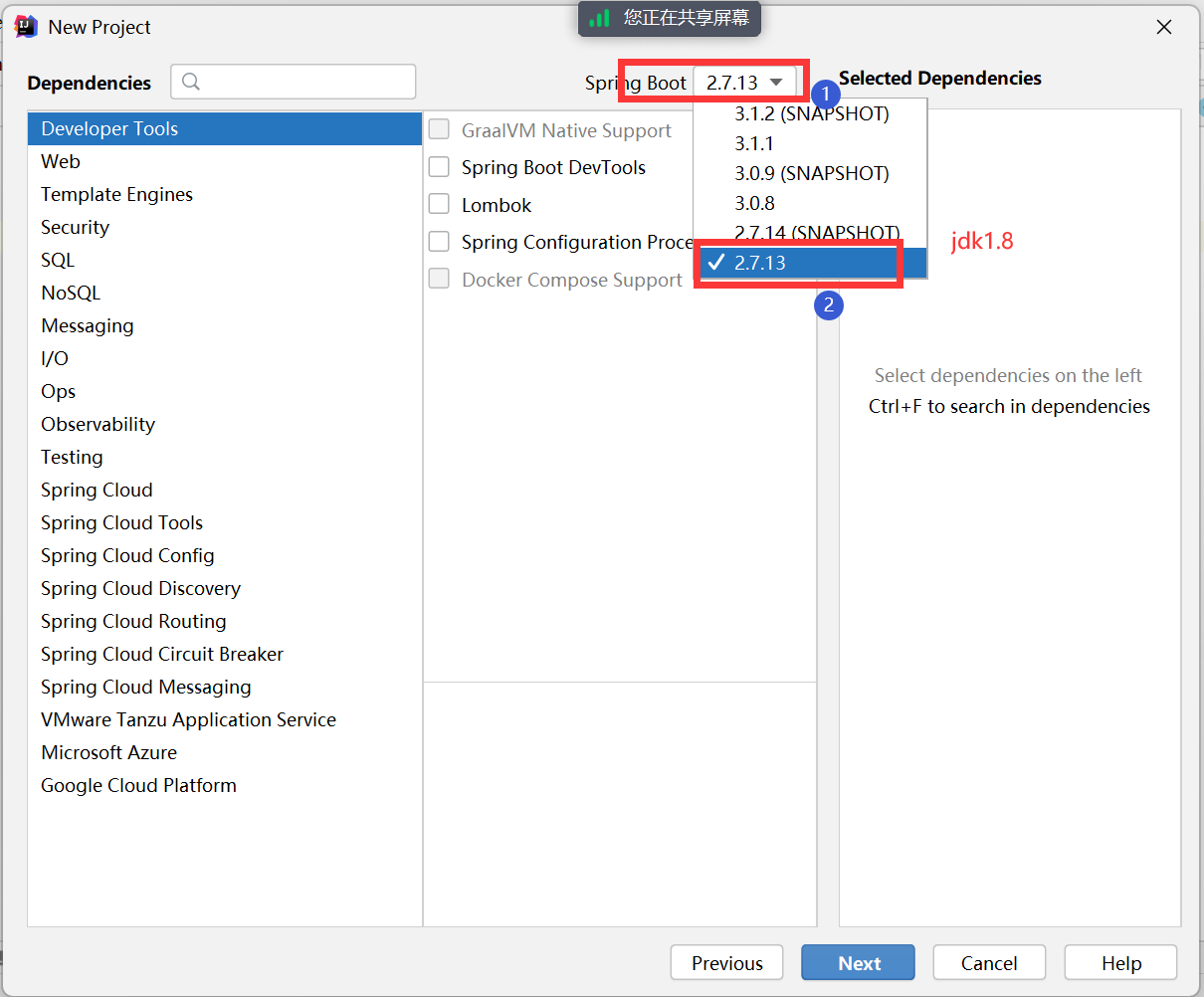Image resolution: width=1204 pixels, height=997 pixels.
Task: Select version 3.1.2 (SNAPSHOT) from list
Action: [811, 113]
